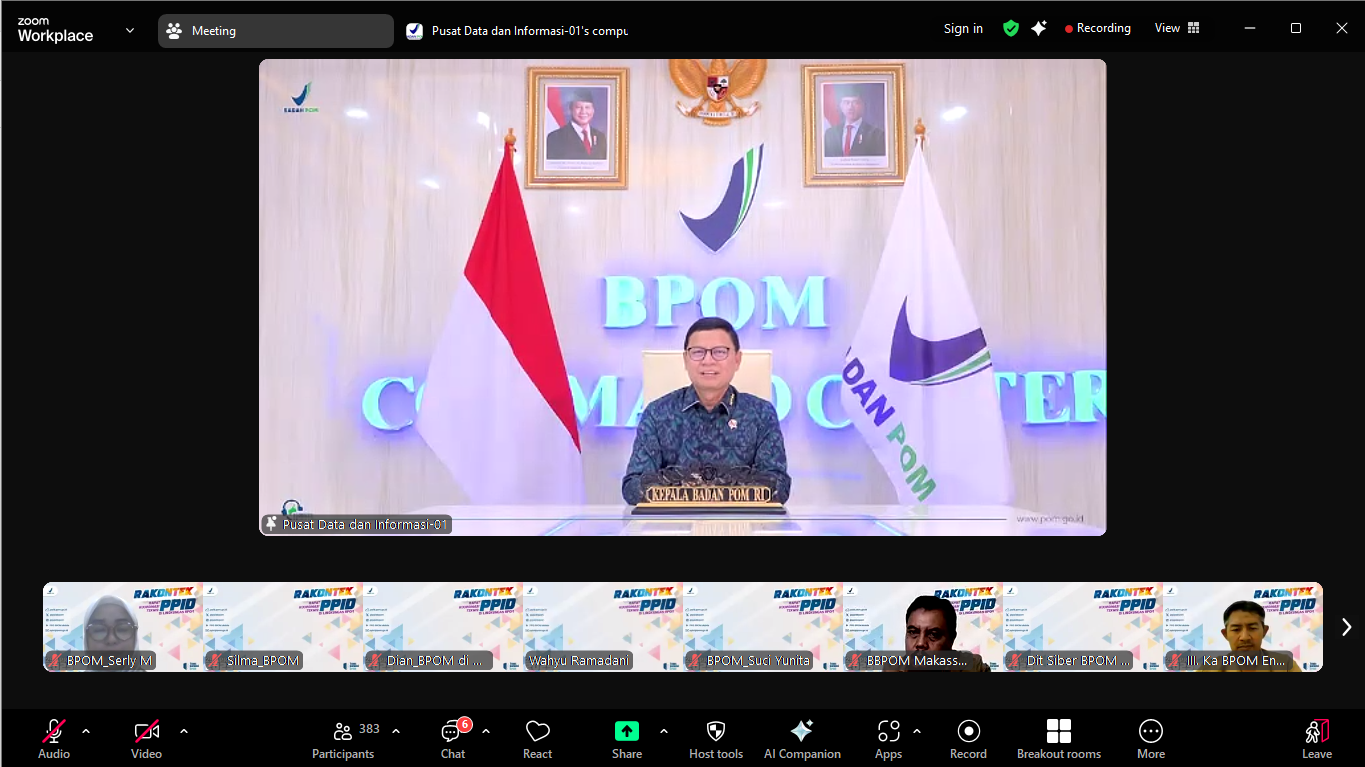Click the Leave meeting button
The width and height of the screenshot is (1365, 767).
click(1317, 739)
